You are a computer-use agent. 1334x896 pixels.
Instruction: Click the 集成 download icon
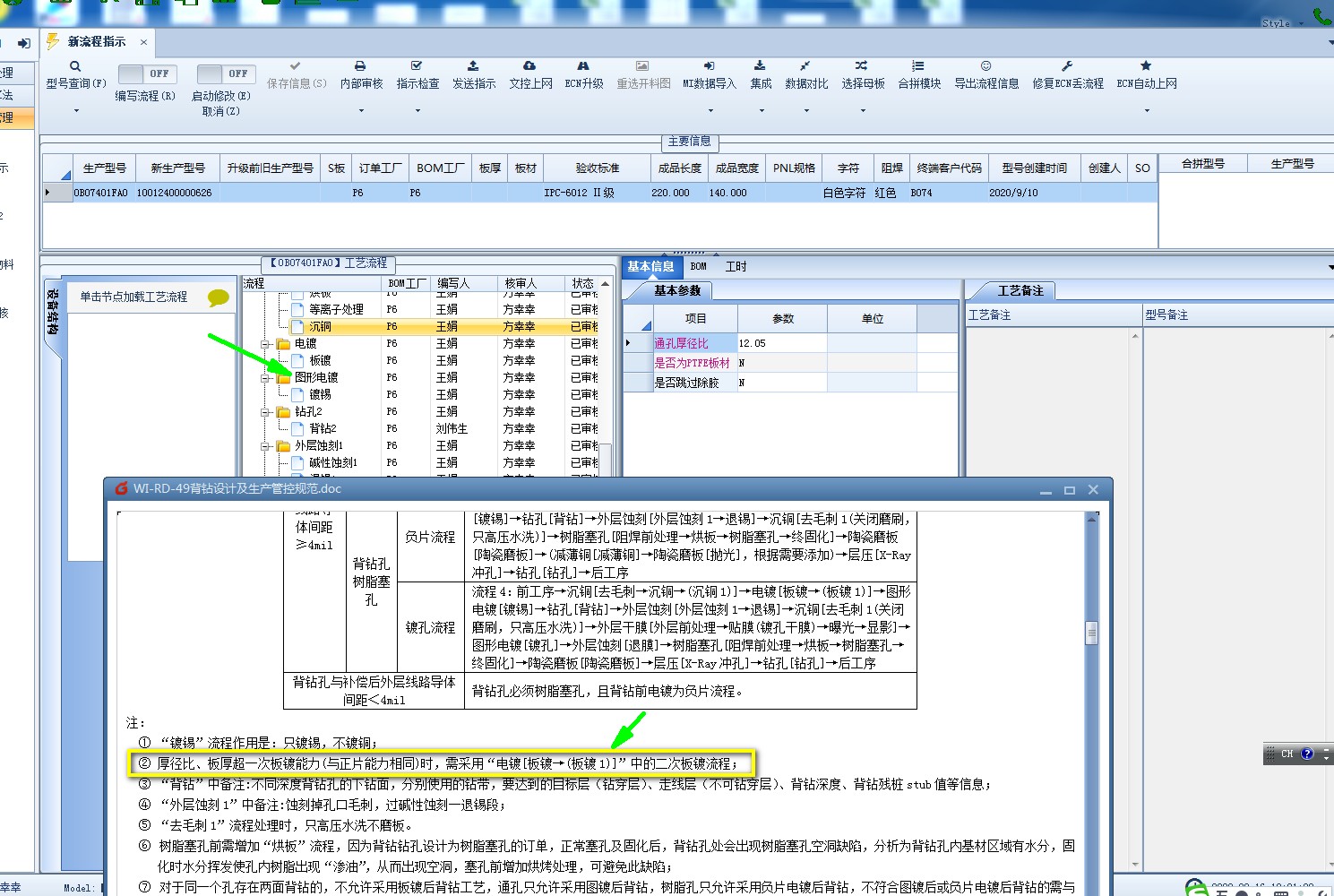[x=760, y=66]
